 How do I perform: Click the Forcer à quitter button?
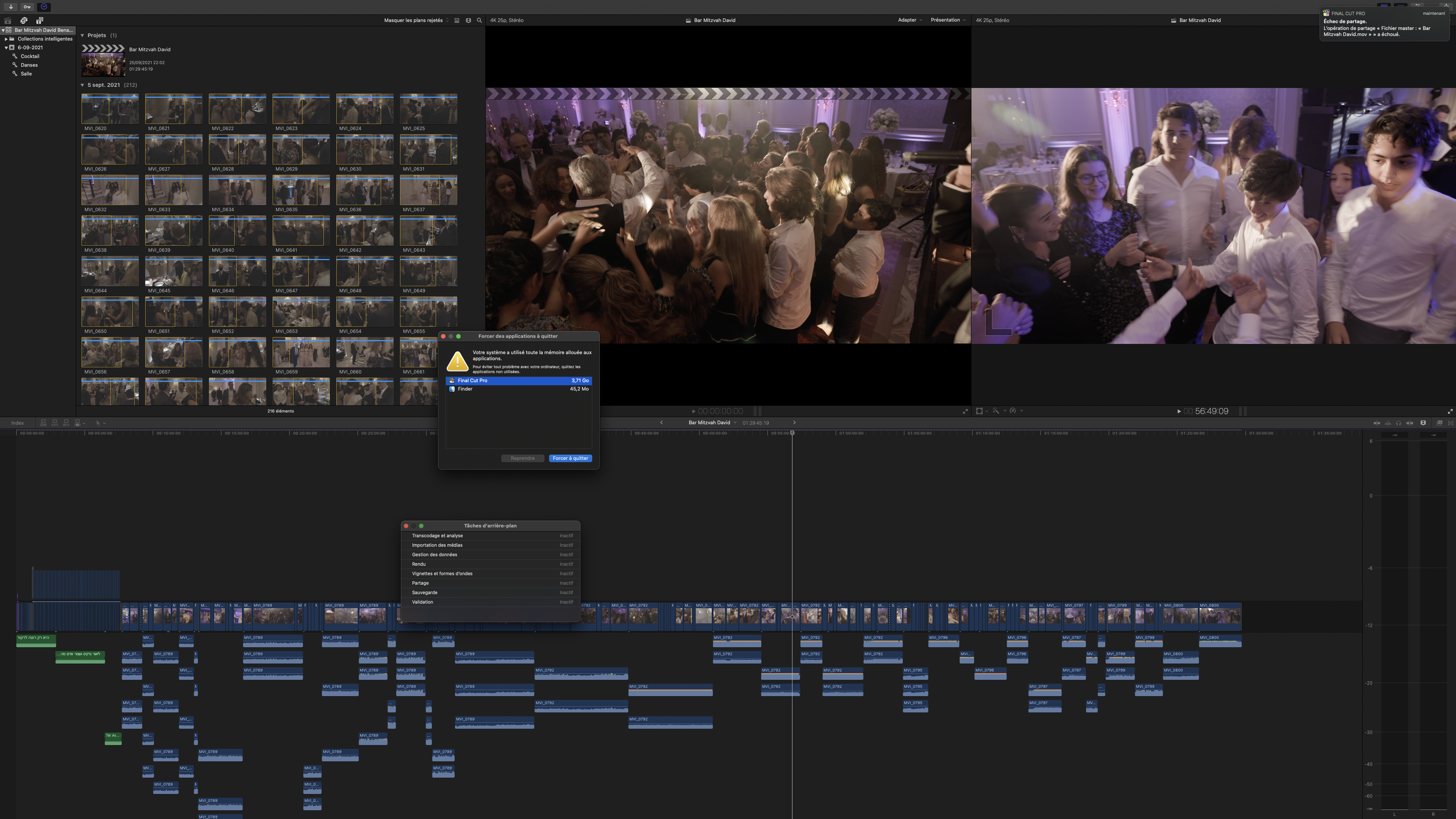(x=570, y=458)
